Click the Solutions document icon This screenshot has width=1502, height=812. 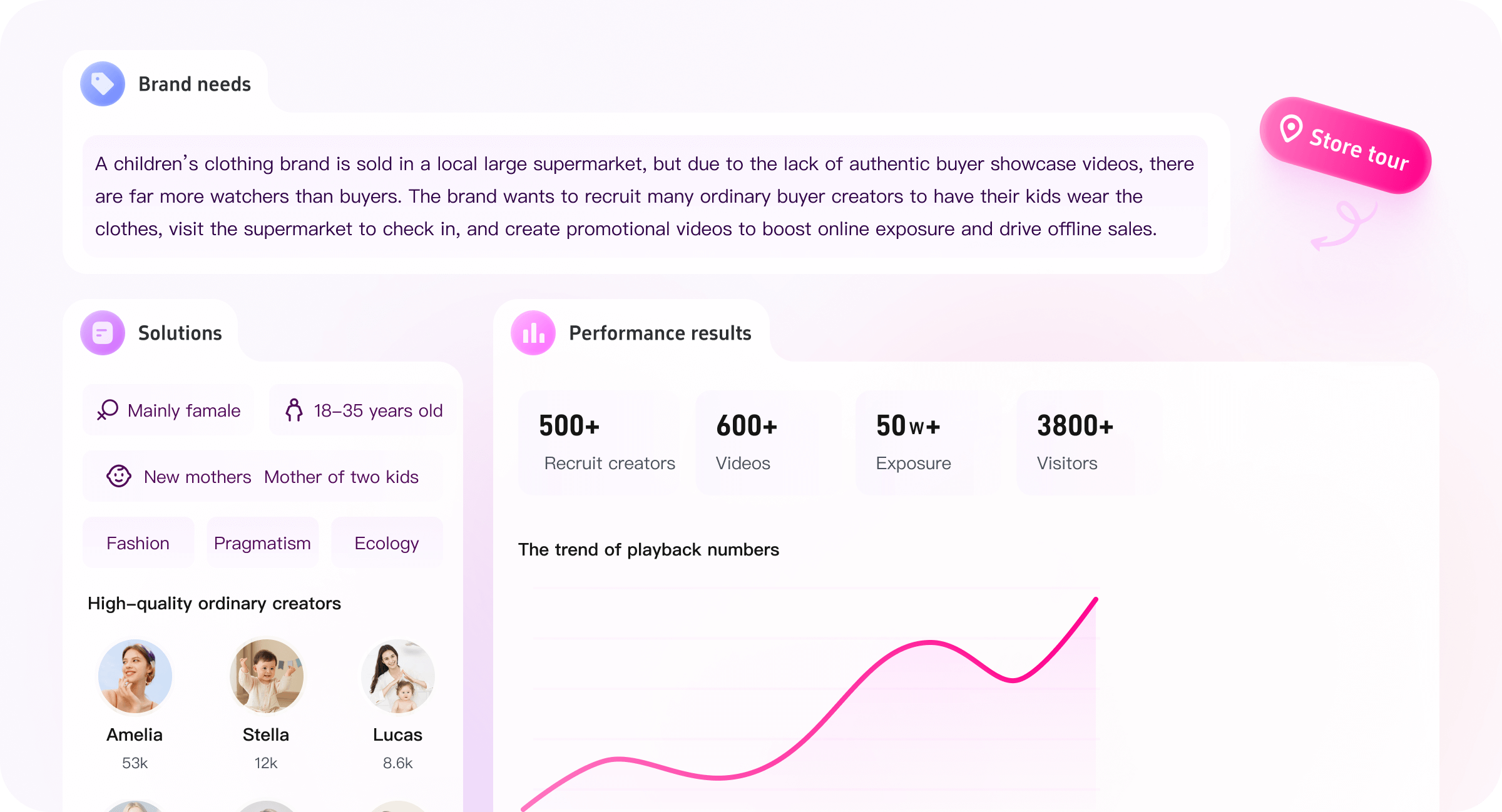pos(103,333)
